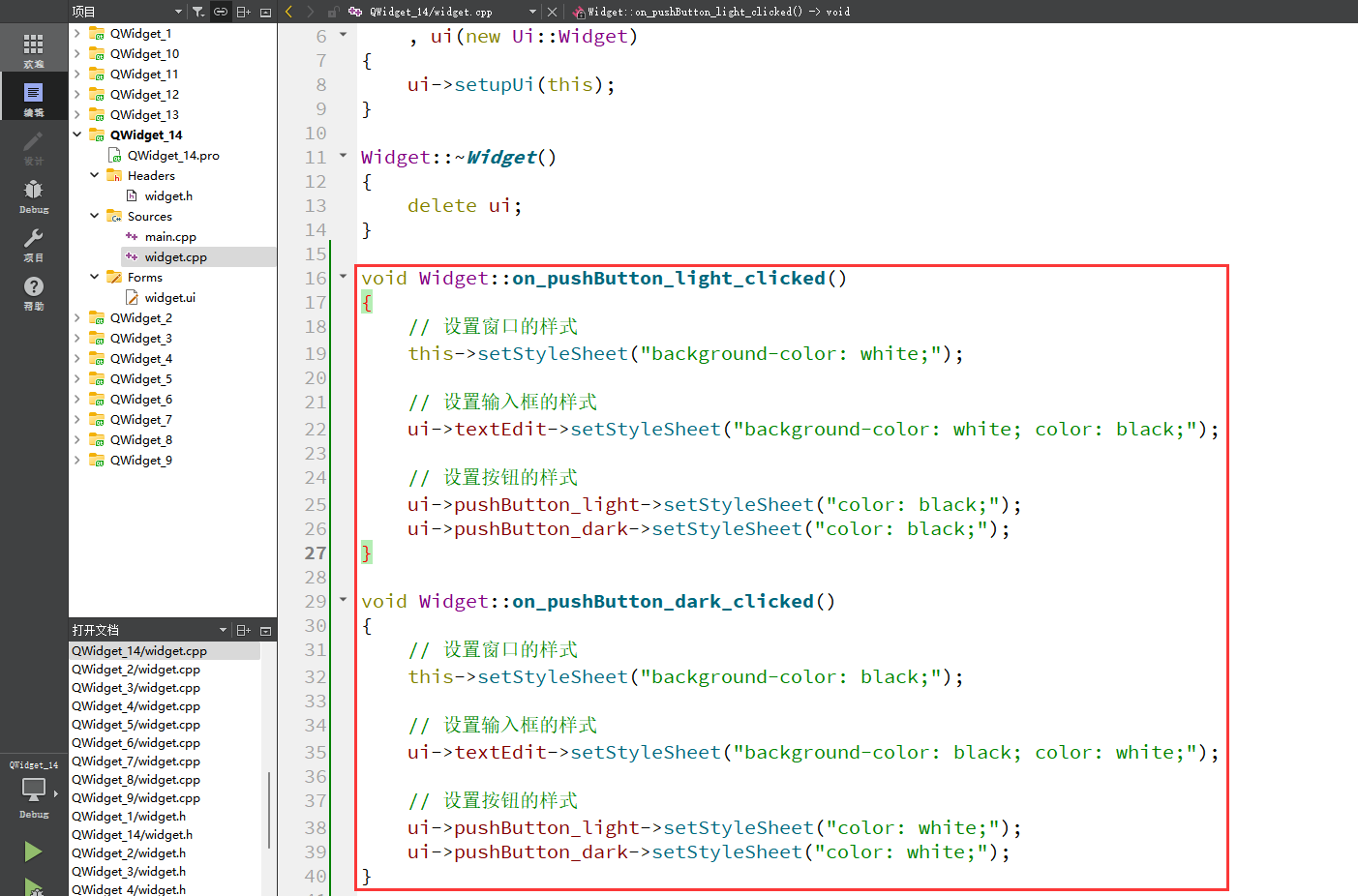Open QWidget_14/widget.h in Open Documents
This screenshot has width=1358, height=896.
pyautogui.click(x=132, y=835)
